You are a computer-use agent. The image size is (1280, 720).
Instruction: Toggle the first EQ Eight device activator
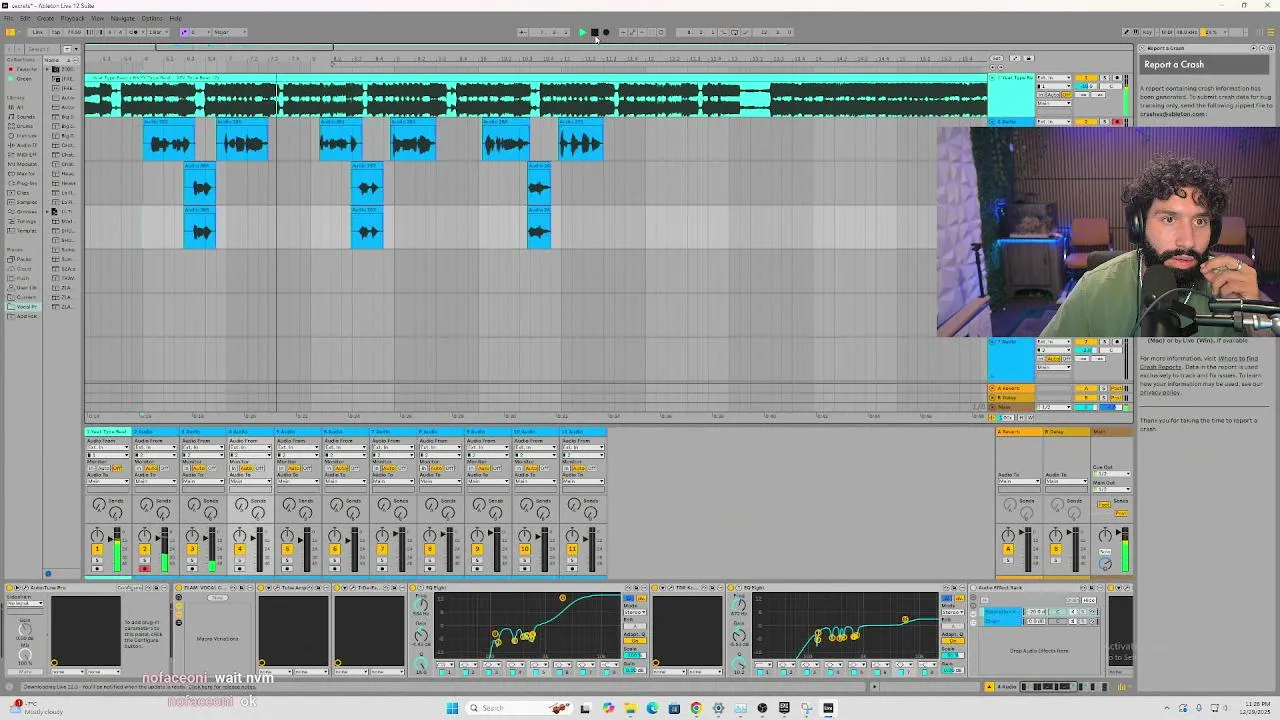coord(414,588)
